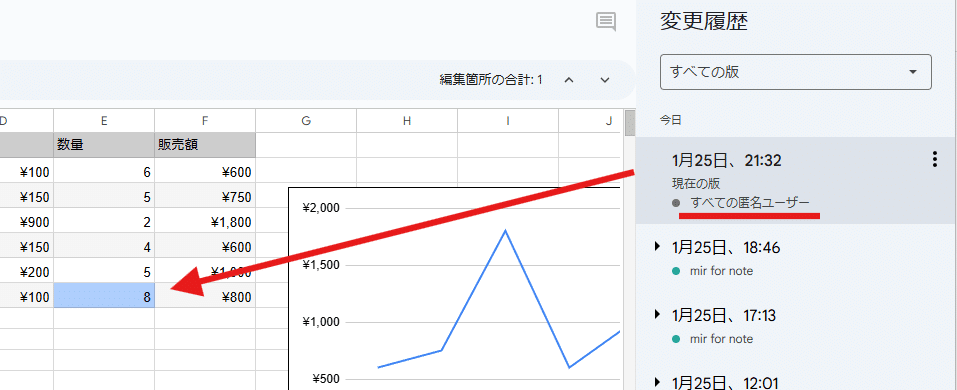This screenshot has height=390, width=957.
Task: Open more actions for 21:32 version
Action: pyautogui.click(x=934, y=160)
